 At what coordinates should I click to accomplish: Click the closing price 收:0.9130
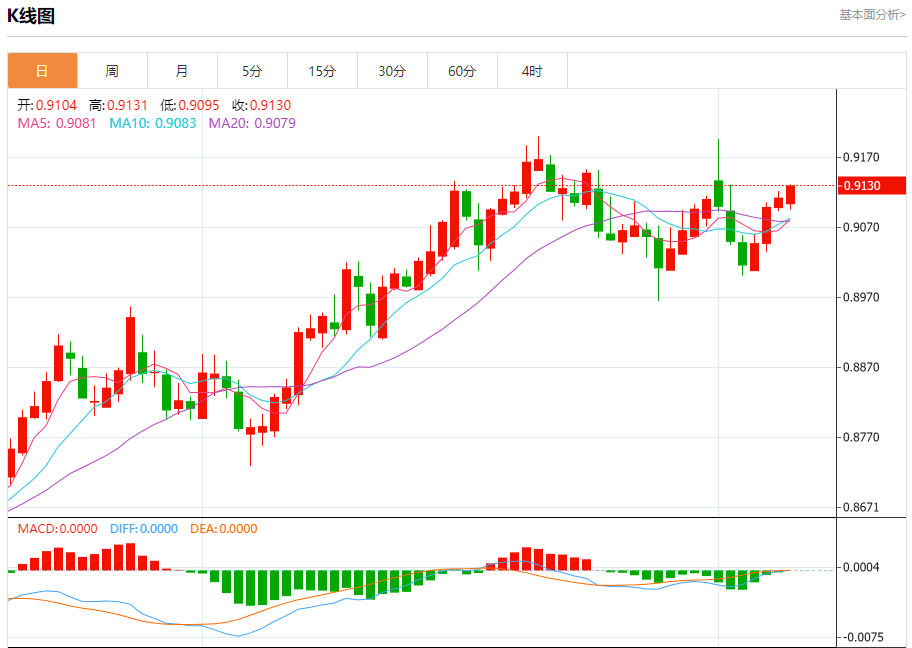click(x=261, y=105)
